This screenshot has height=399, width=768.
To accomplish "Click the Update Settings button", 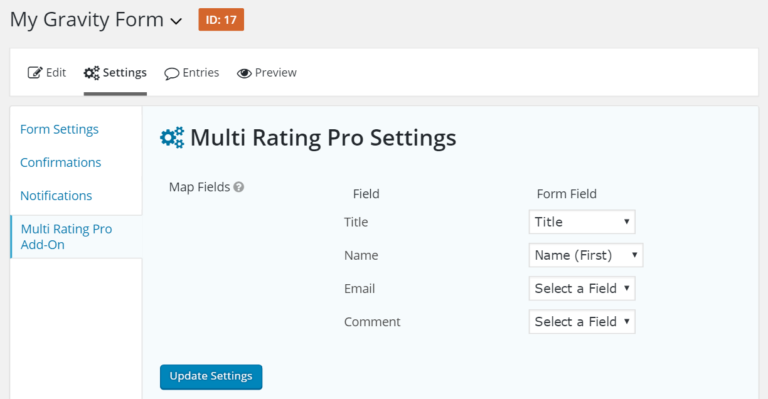I will 211,376.
